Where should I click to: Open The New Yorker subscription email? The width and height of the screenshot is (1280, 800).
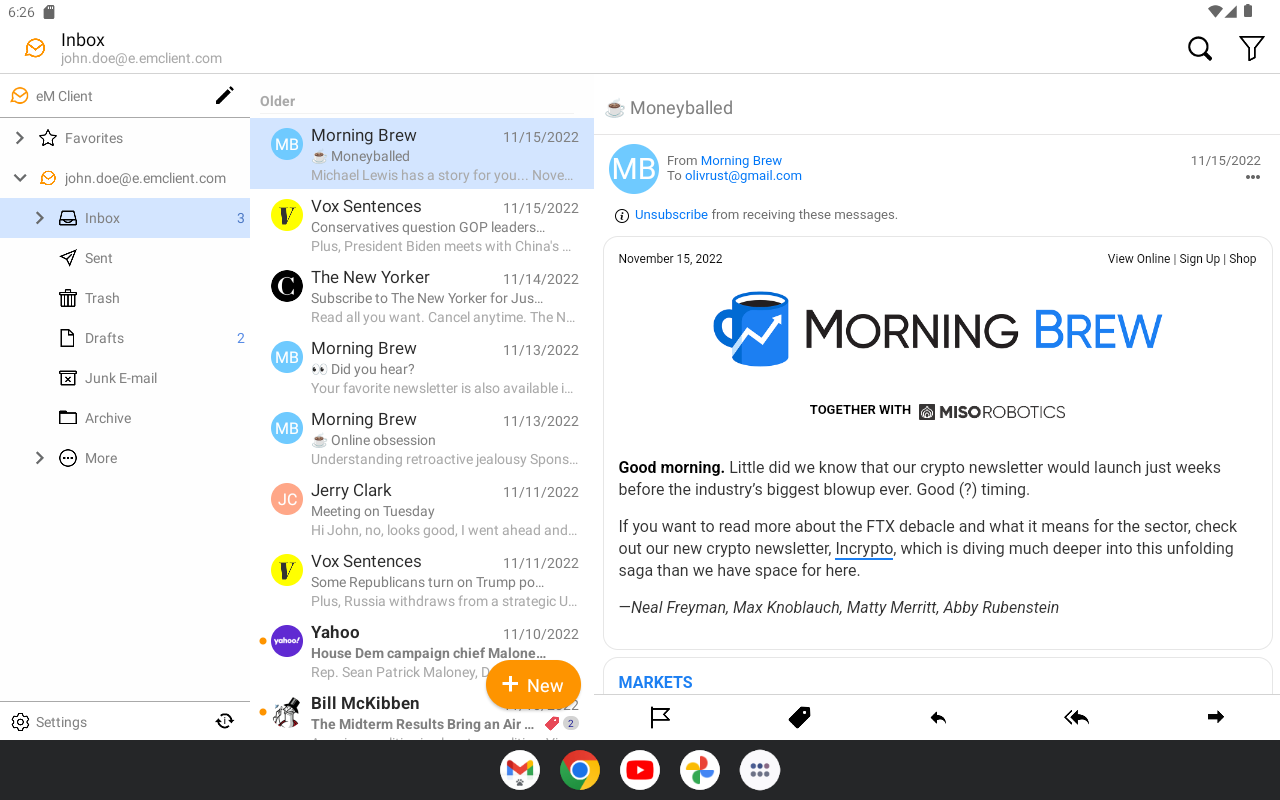422,296
